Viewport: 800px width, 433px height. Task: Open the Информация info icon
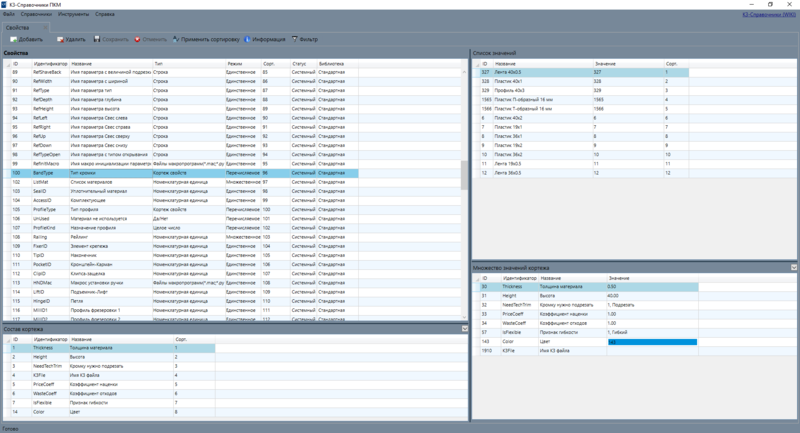(x=247, y=39)
